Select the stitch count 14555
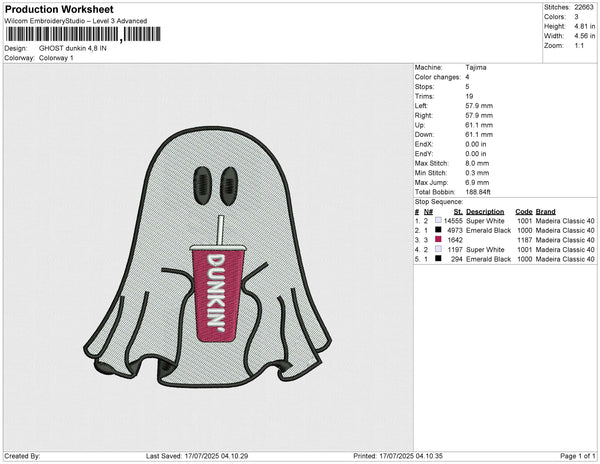This screenshot has width=600, height=464. pos(453,221)
